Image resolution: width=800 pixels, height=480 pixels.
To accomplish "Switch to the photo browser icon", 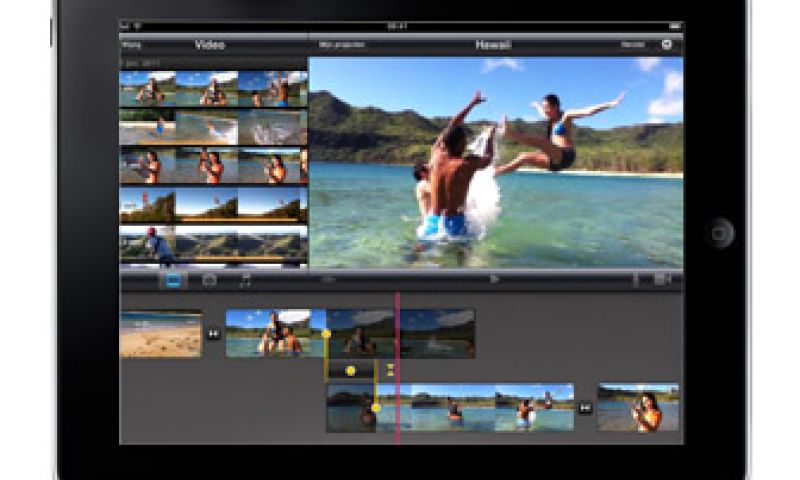I will tap(209, 280).
